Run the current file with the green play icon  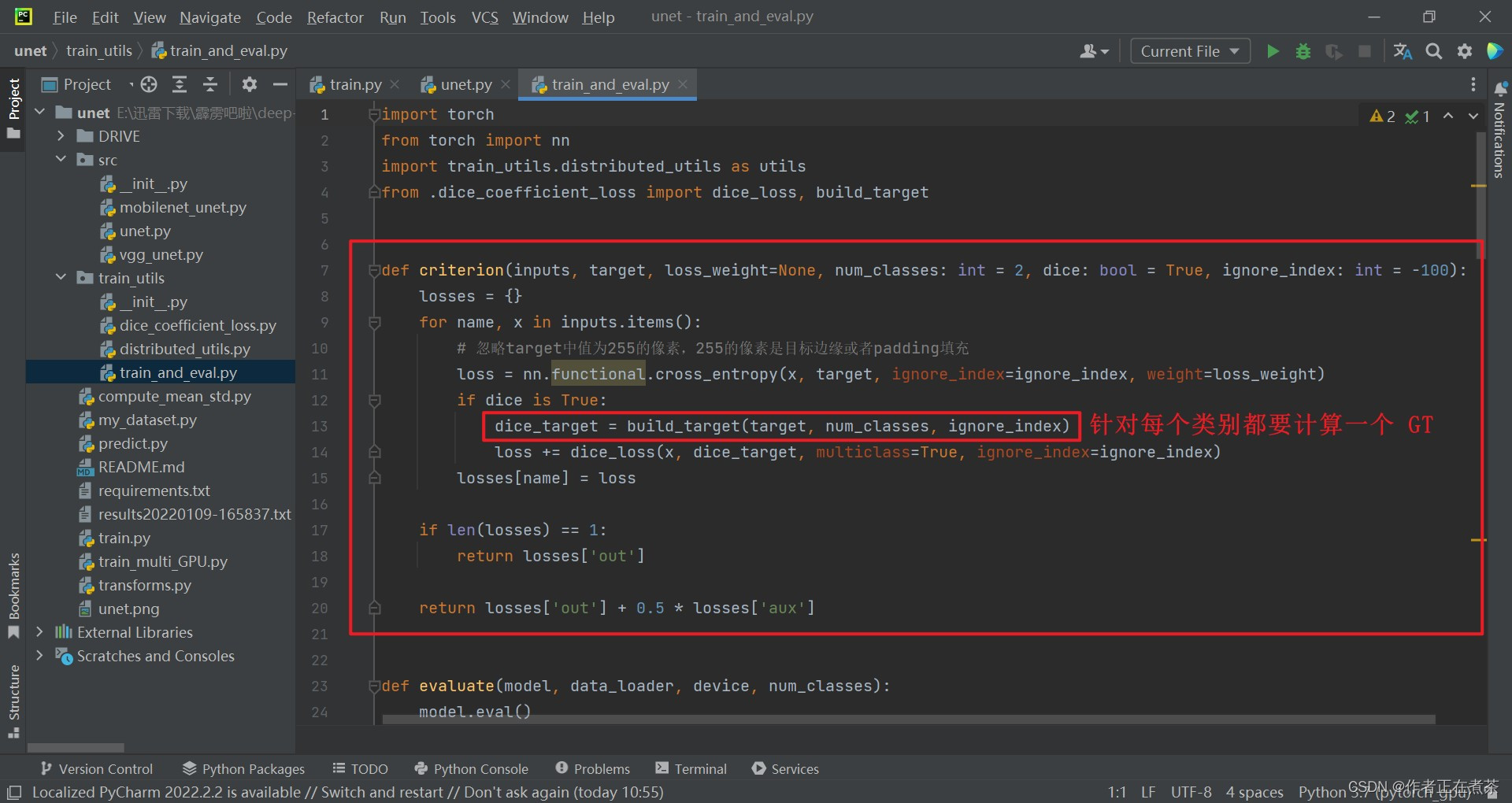tap(1273, 50)
